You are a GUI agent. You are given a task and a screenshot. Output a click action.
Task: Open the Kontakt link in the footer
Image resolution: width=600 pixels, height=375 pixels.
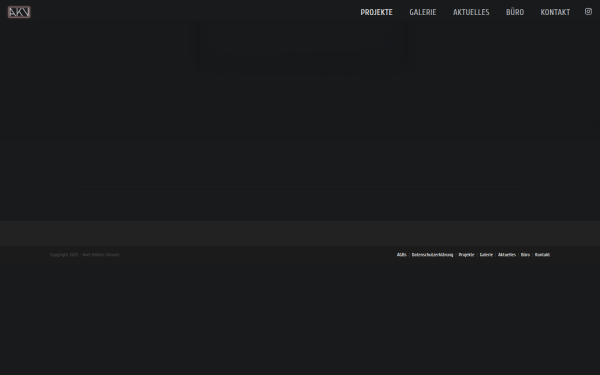click(x=543, y=255)
